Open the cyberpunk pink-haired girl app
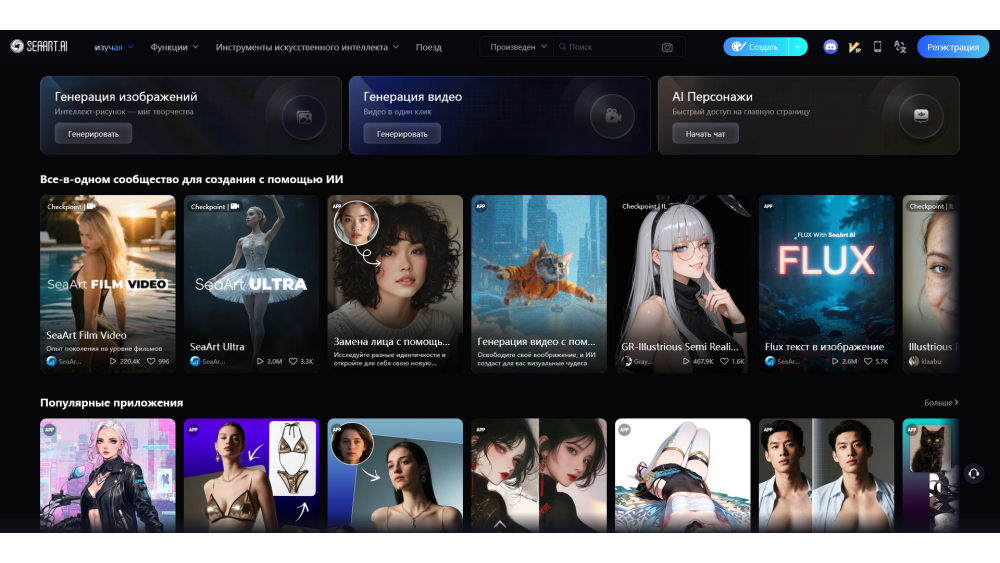1000x563 pixels. tap(108, 475)
